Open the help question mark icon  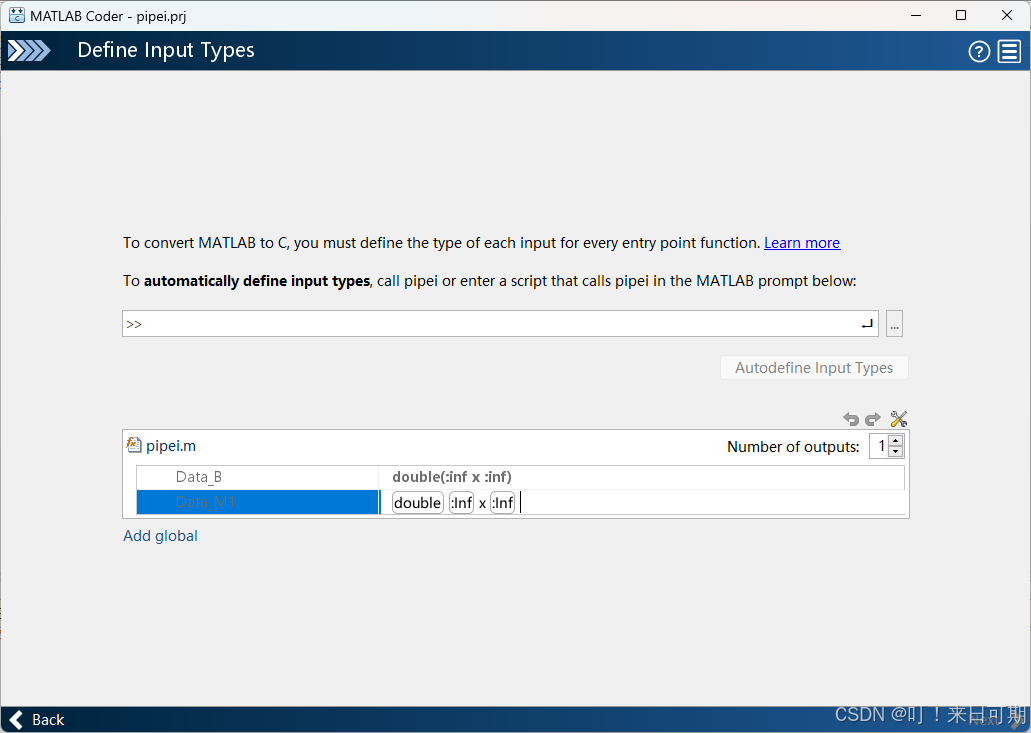[x=979, y=51]
